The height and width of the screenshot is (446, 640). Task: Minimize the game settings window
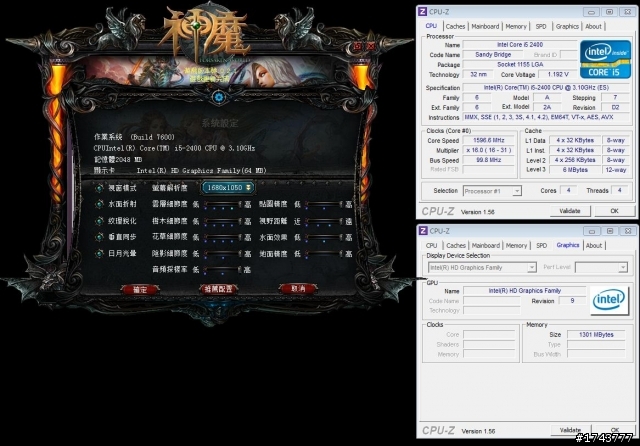click(358, 47)
